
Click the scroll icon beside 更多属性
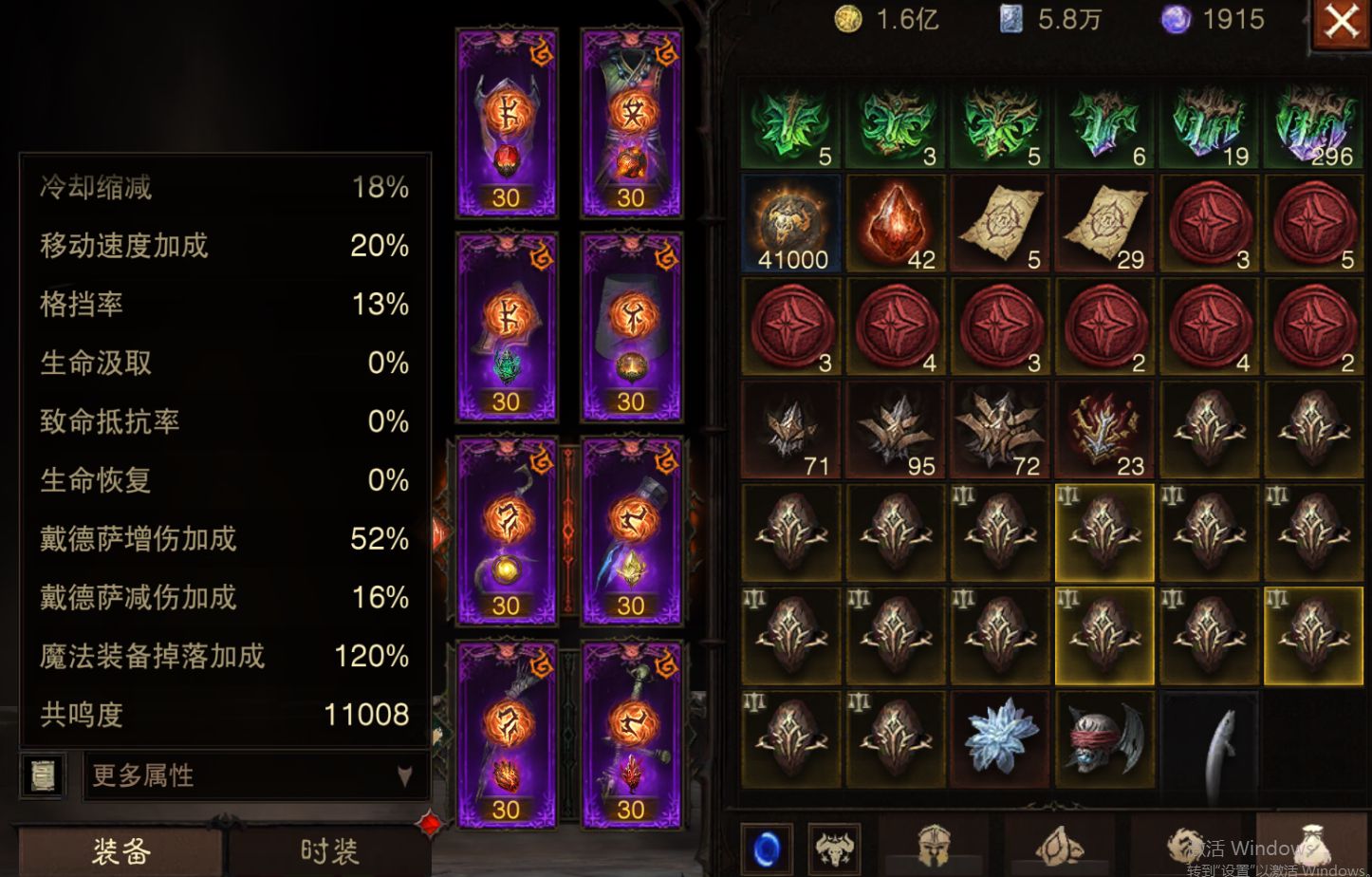point(43,775)
